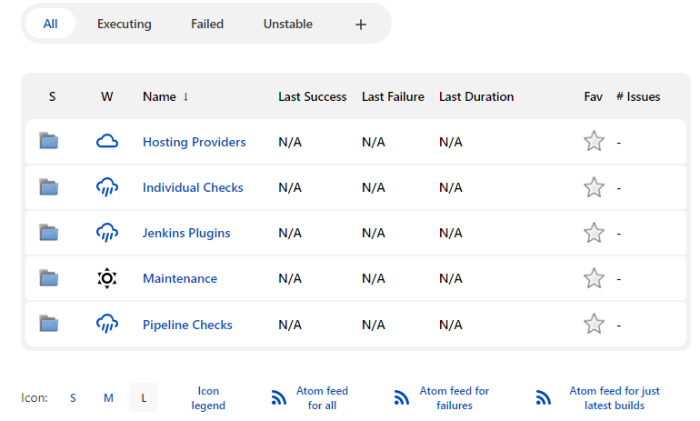Click the Pipeline Checks folder icon

tap(49, 324)
